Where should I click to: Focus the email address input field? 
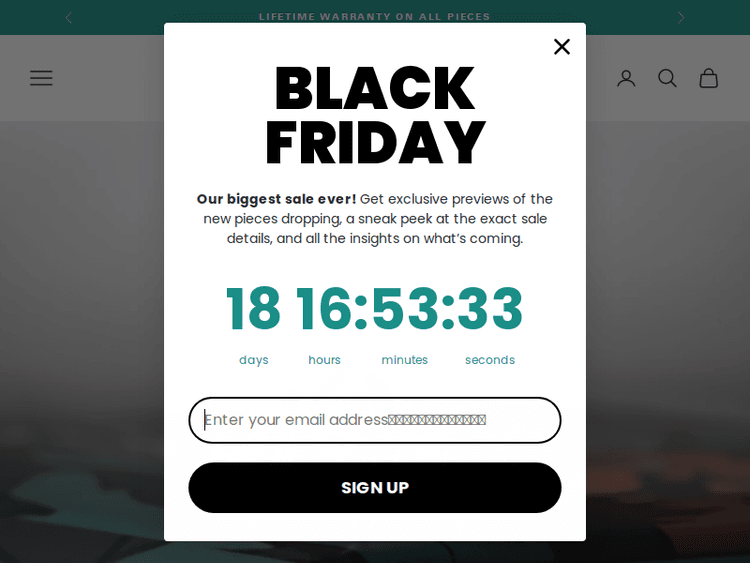point(374,420)
